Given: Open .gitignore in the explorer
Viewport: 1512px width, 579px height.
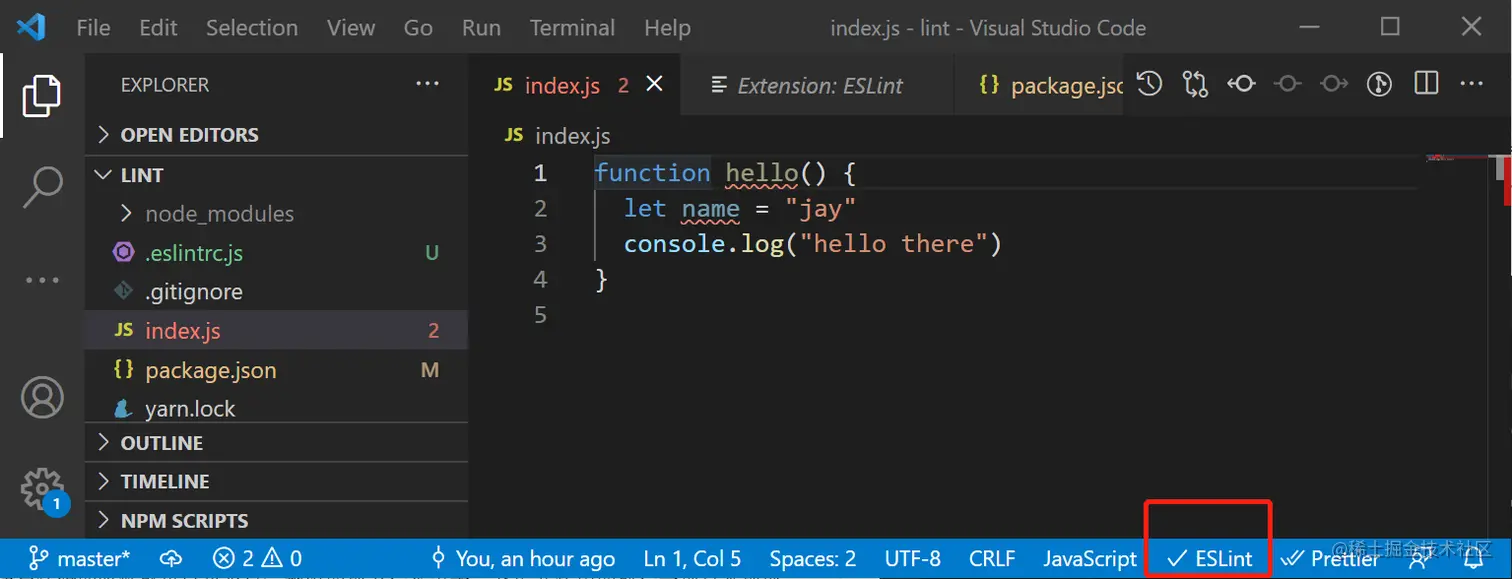Looking at the screenshot, I should click(x=277, y=292).
